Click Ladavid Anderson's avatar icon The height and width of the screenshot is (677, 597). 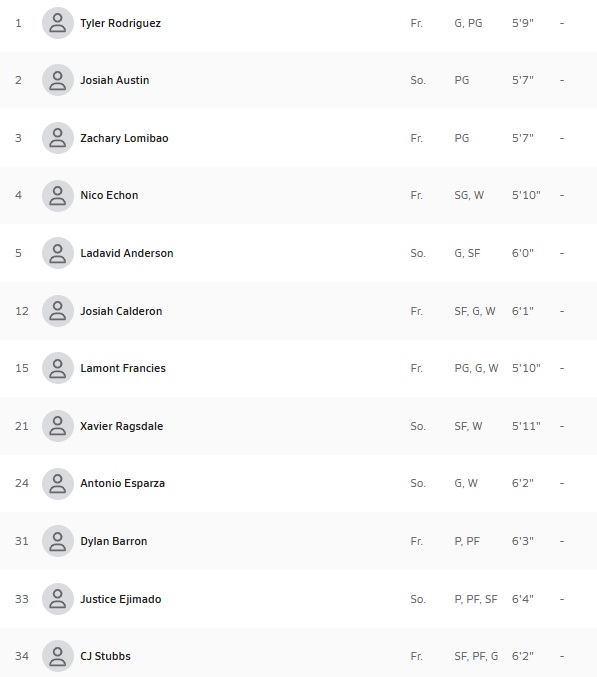click(57, 253)
